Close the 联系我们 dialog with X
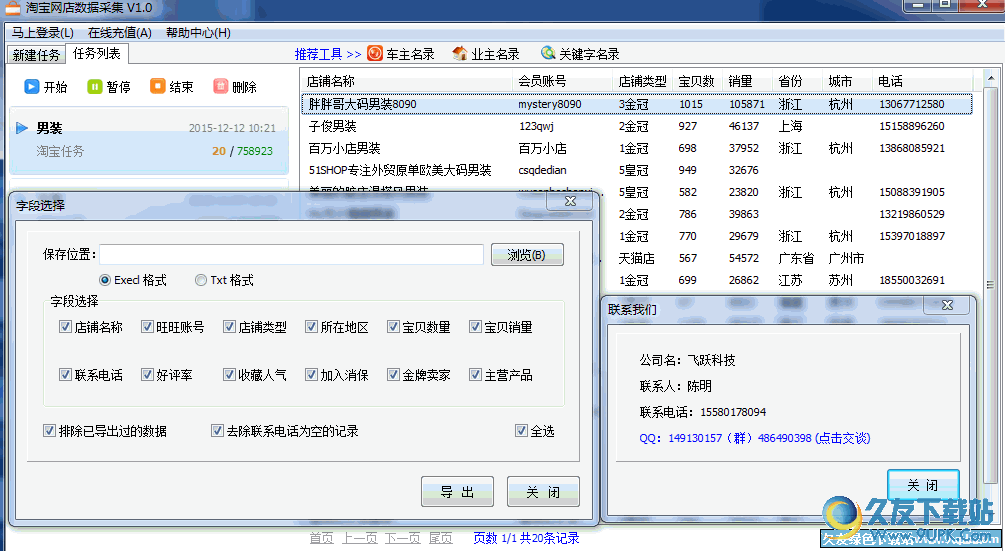 947,305
